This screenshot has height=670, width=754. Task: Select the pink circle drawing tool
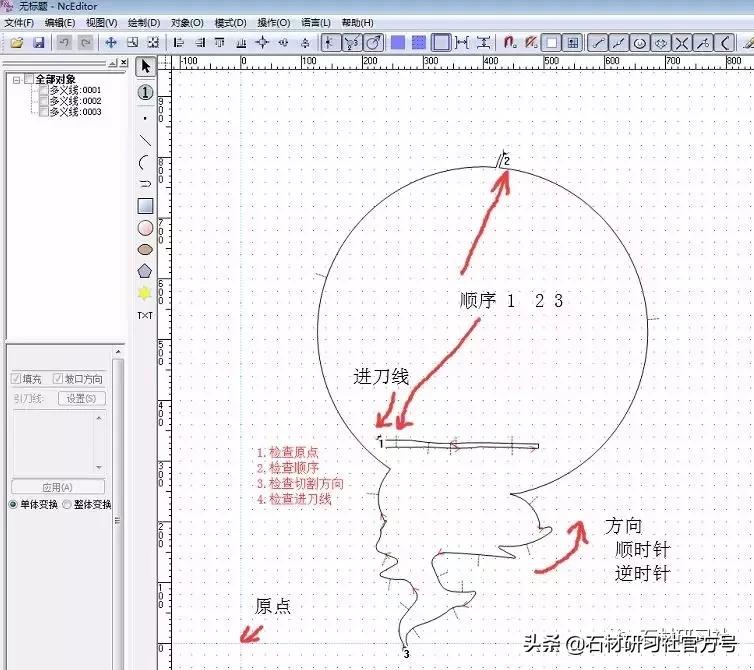click(145, 228)
